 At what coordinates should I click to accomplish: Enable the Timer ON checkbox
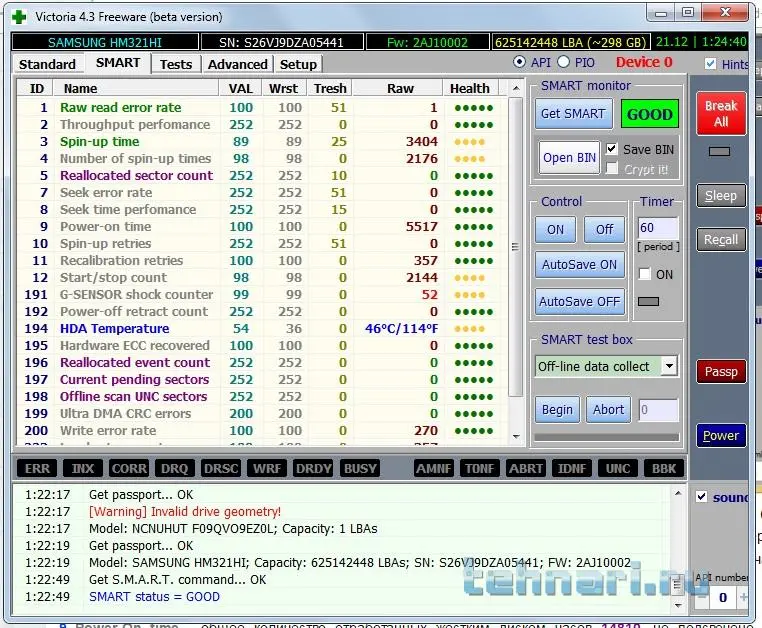(x=645, y=274)
